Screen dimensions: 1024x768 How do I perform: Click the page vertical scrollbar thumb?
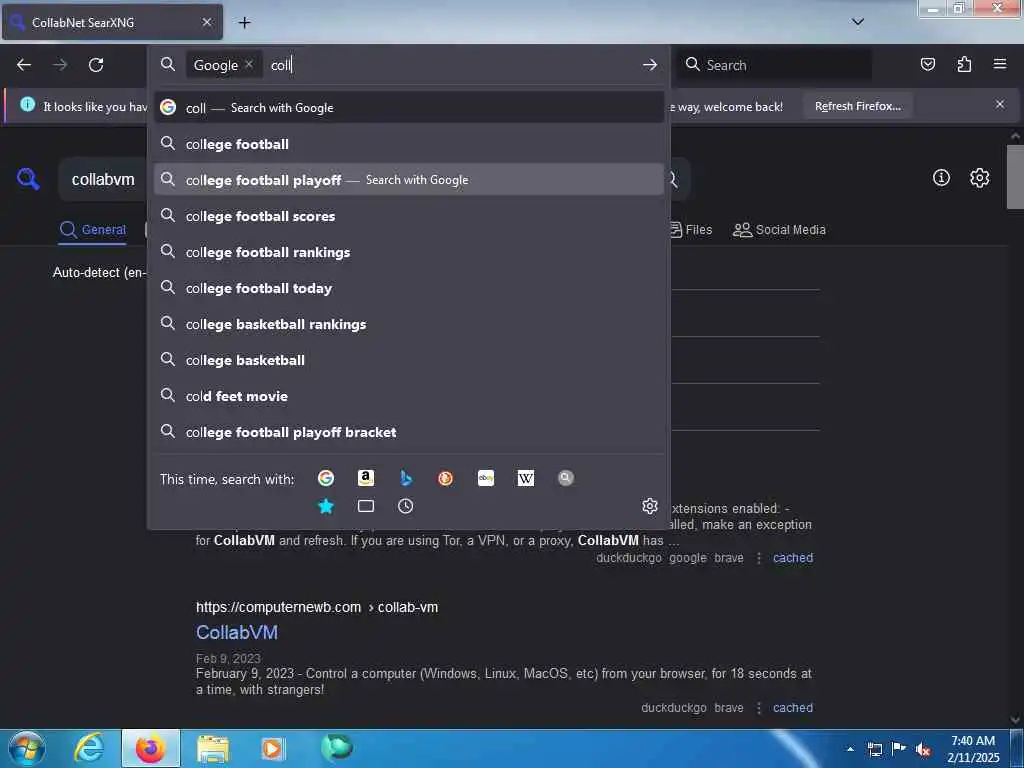click(x=1015, y=176)
